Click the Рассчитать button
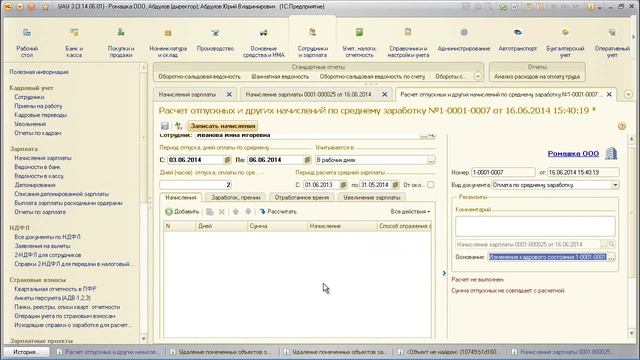The height and width of the screenshot is (360, 640). click(x=278, y=211)
